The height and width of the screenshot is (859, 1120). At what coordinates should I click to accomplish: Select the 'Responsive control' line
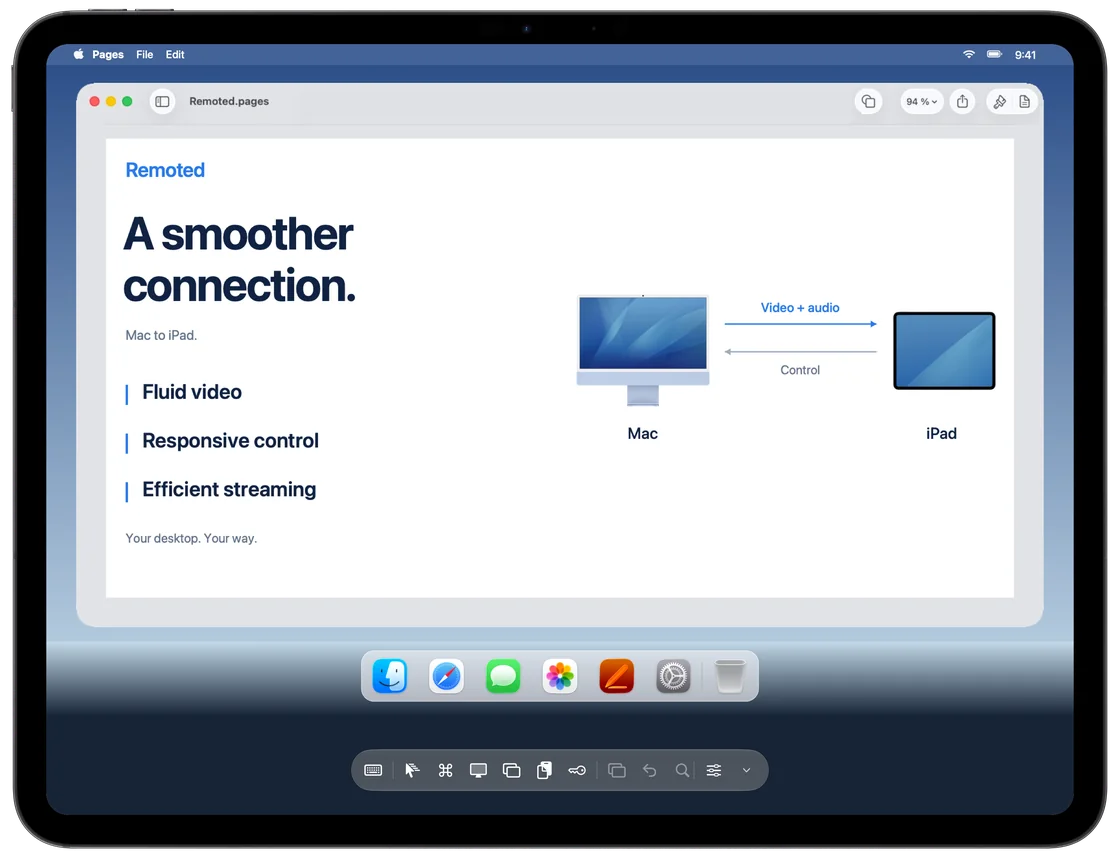(x=230, y=441)
